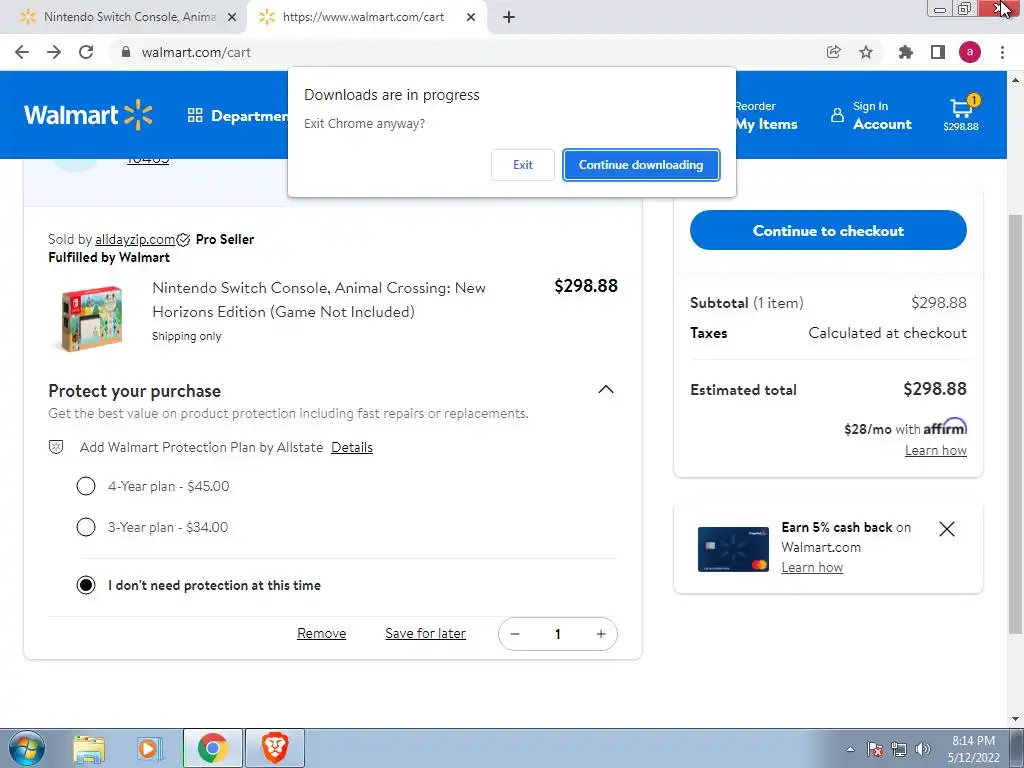
Task: Open Reorder My Items
Action: coord(766,116)
